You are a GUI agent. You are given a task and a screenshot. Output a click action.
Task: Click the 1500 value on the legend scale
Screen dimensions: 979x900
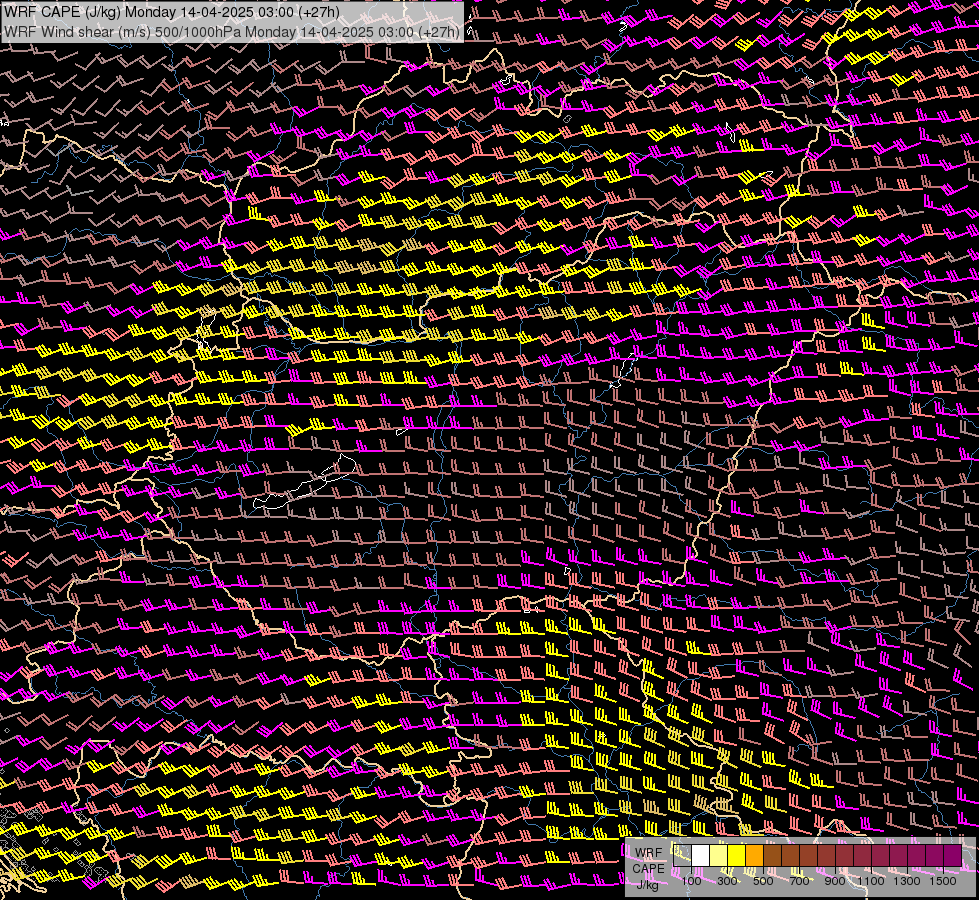click(x=943, y=881)
